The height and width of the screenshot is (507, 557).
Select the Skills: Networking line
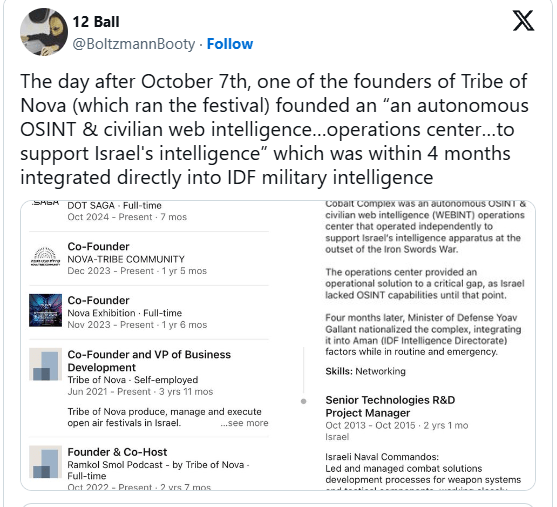point(365,371)
